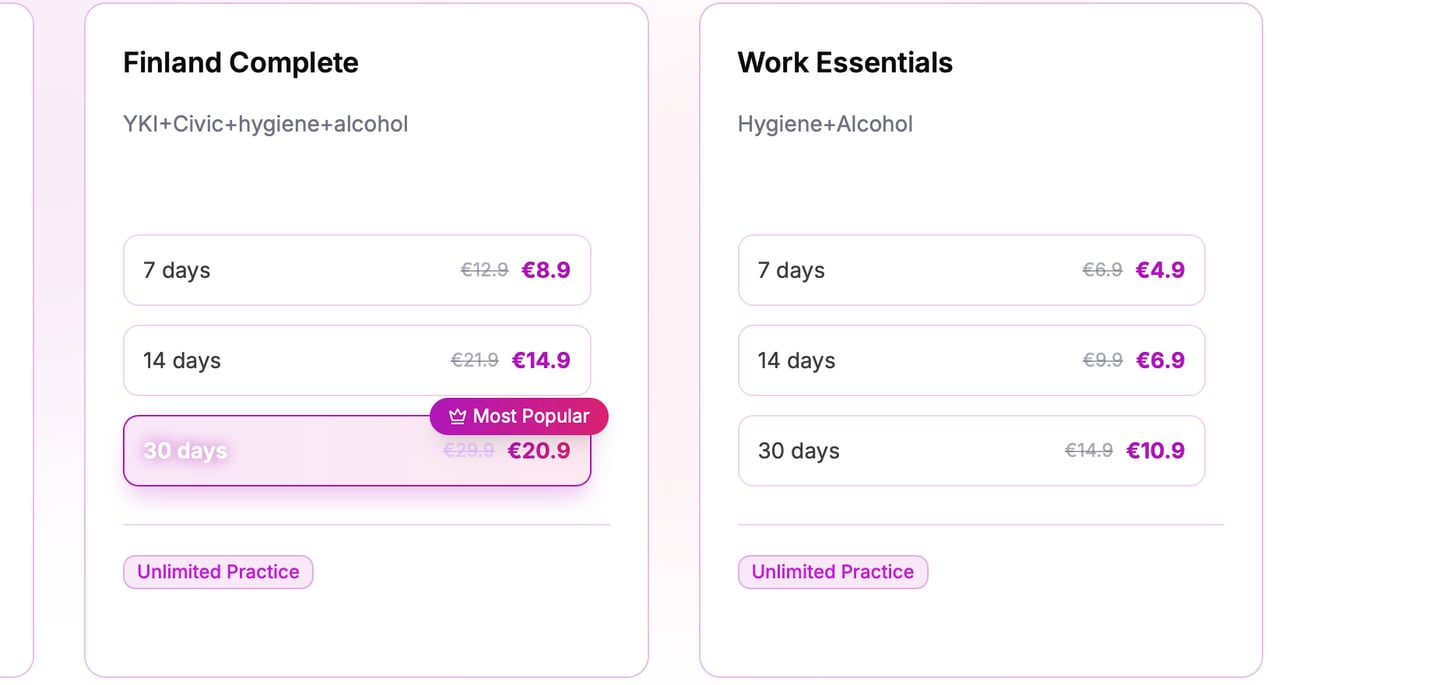The image size is (1440, 685).
Task: Click the €10.9 discounted price
Action: pyautogui.click(x=1155, y=451)
